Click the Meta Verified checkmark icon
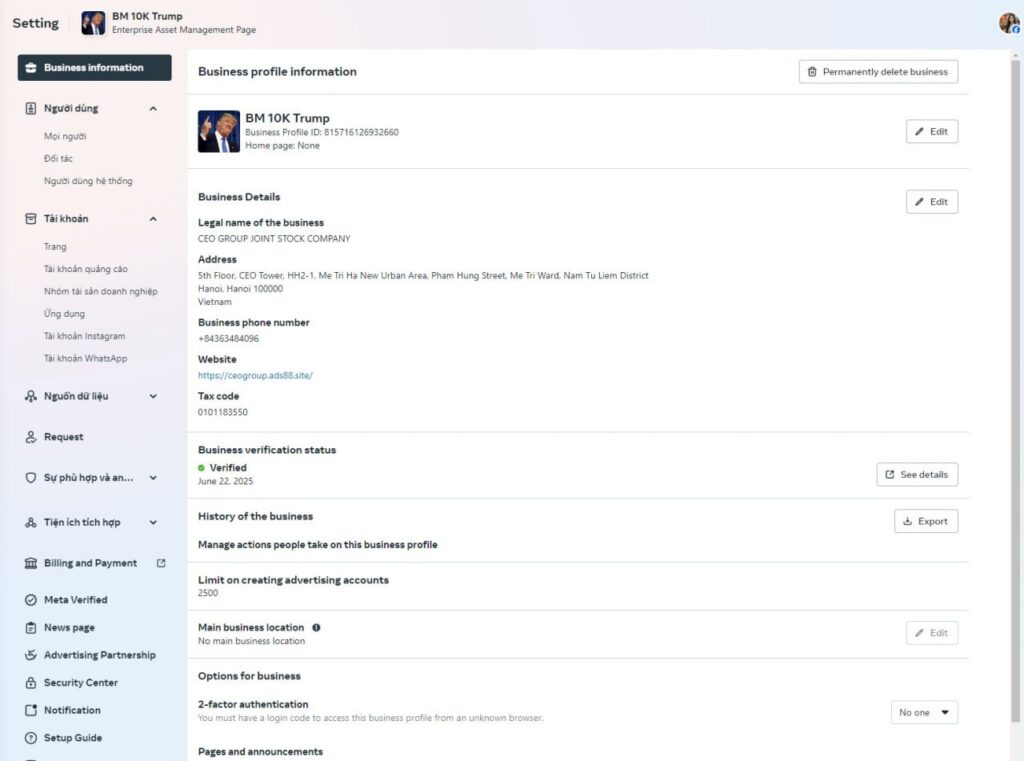Viewport: 1024px width, 761px height. [31, 600]
